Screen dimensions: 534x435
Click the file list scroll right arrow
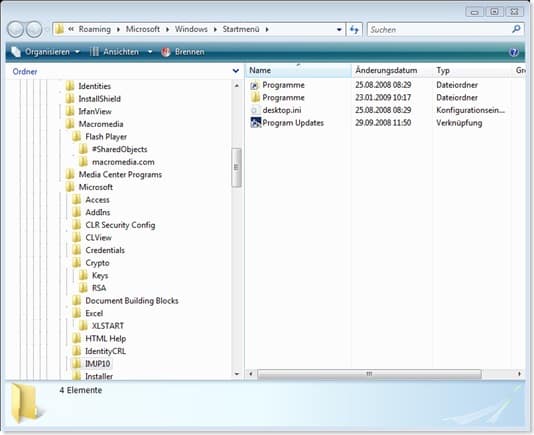pos(519,374)
